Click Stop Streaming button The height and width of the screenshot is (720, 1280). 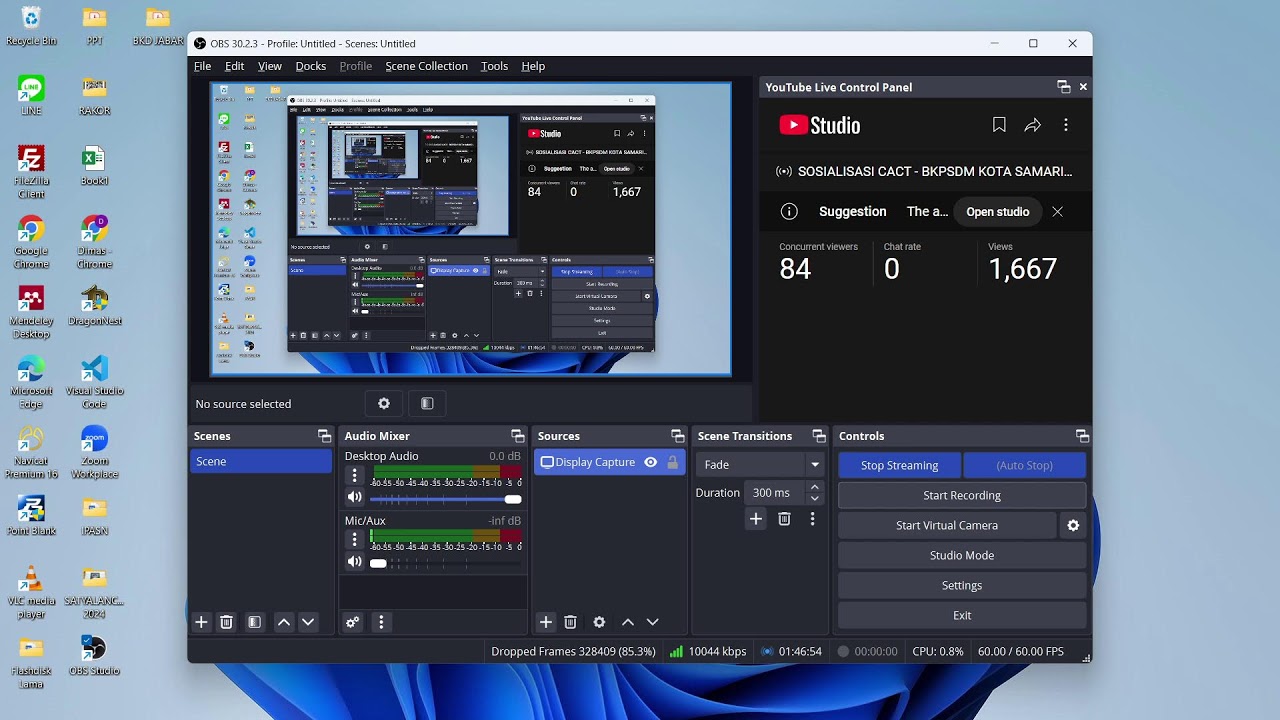(x=900, y=465)
